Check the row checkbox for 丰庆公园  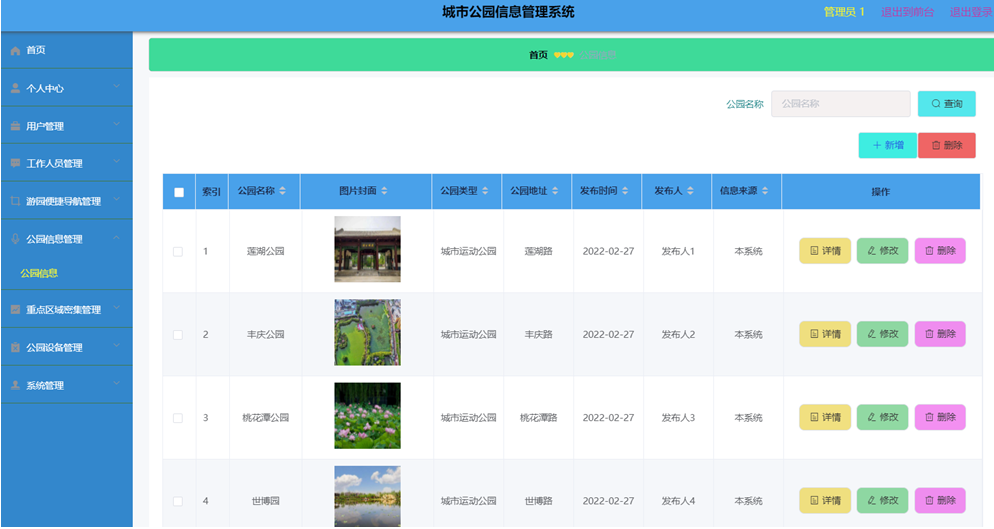click(178, 335)
